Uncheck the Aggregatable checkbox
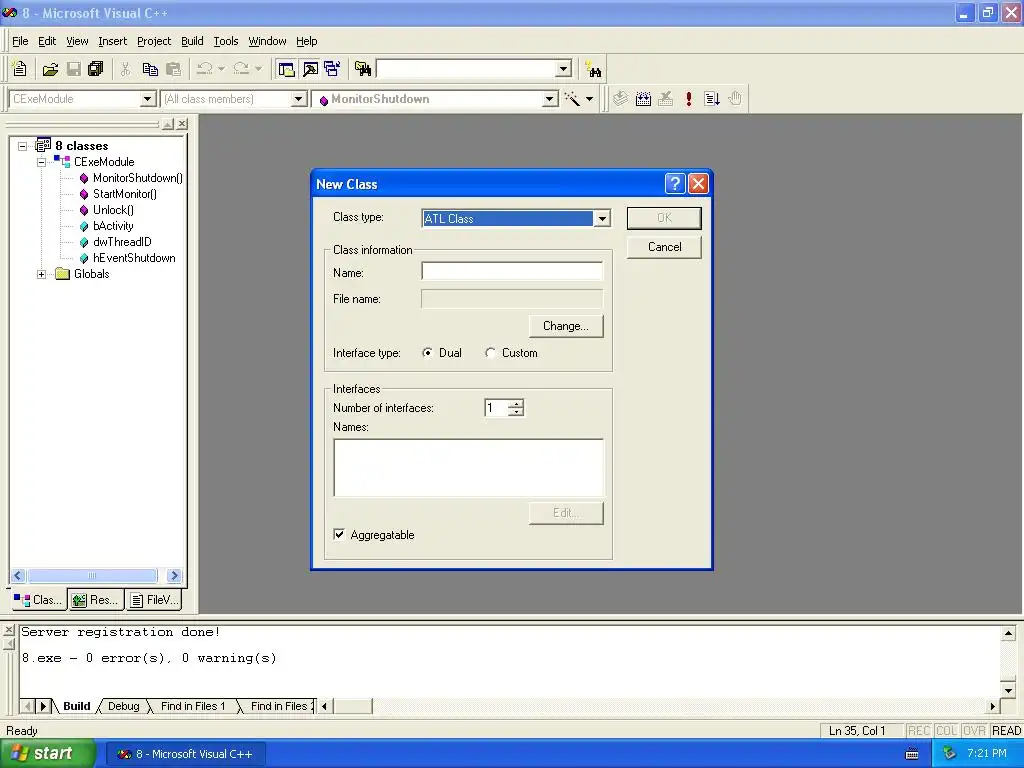 339,535
